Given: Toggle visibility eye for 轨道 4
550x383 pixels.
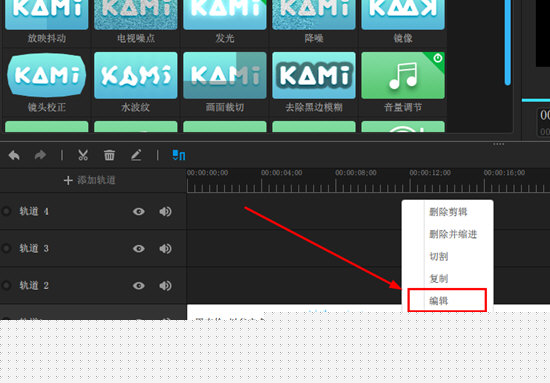Looking at the screenshot, I should pyautogui.click(x=139, y=211).
